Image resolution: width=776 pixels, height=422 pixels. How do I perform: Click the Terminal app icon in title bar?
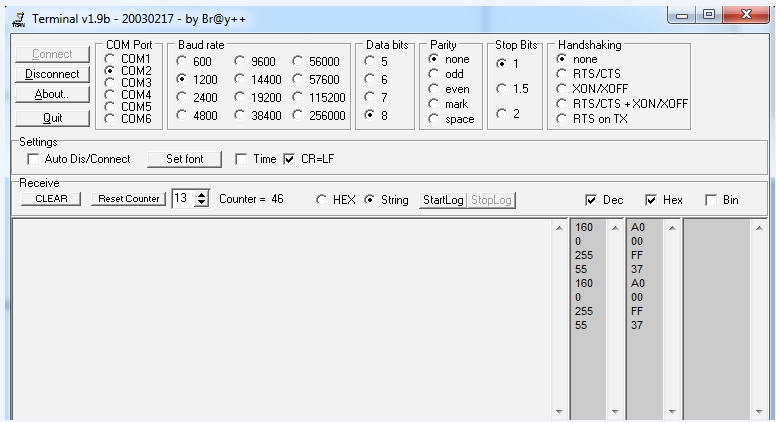pyautogui.click(x=19, y=18)
